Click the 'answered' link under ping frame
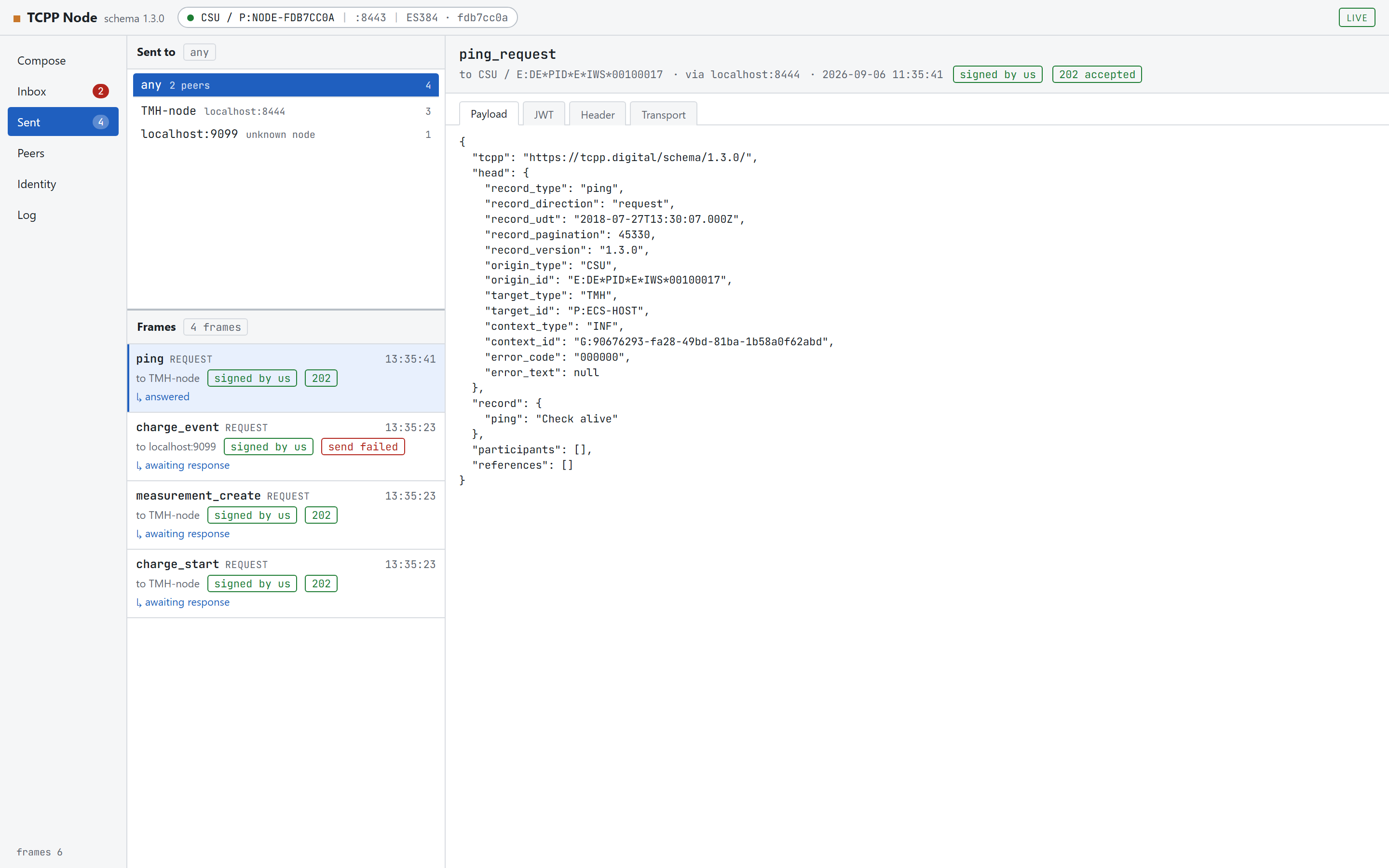 [163, 397]
